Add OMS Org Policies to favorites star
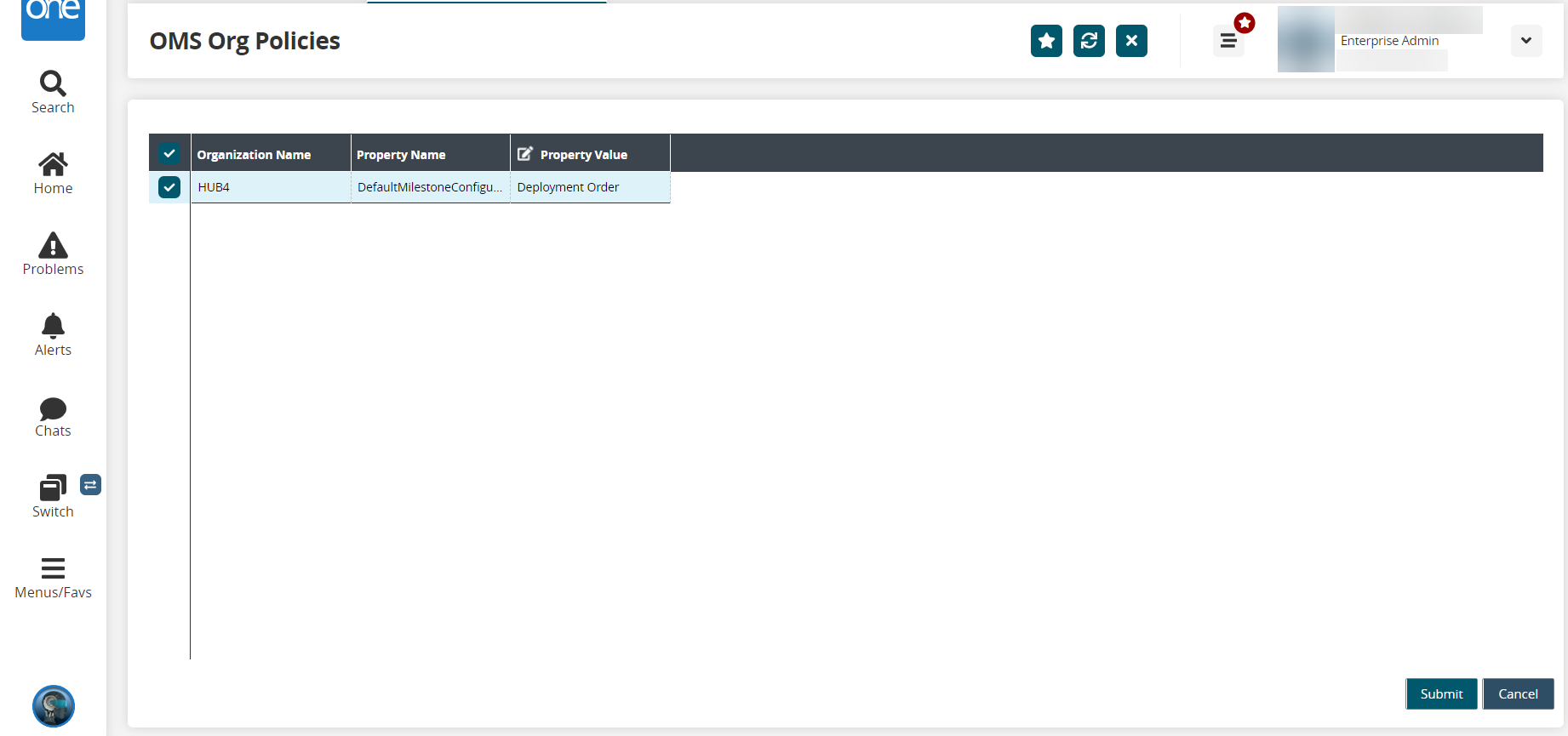 pos(1046,41)
